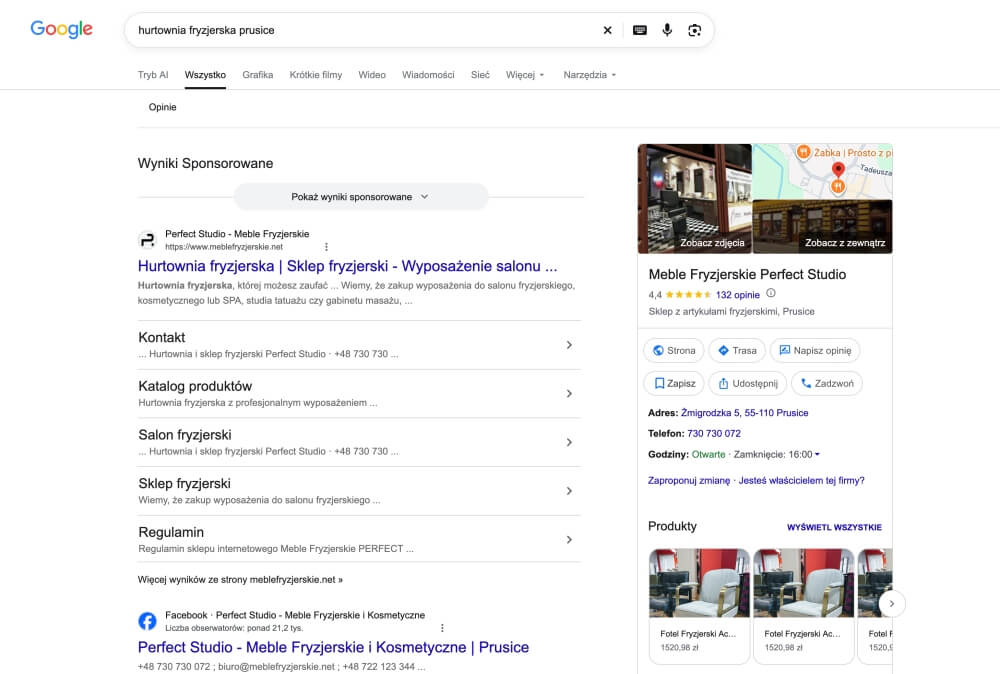The image size is (1000, 674).
Task: Open the Sklep fryzjerski sitelink row
Action: [x=359, y=491]
